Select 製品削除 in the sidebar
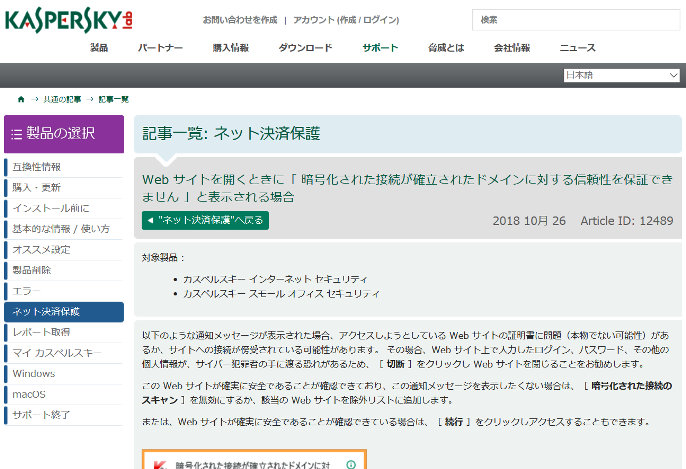 [63, 270]
